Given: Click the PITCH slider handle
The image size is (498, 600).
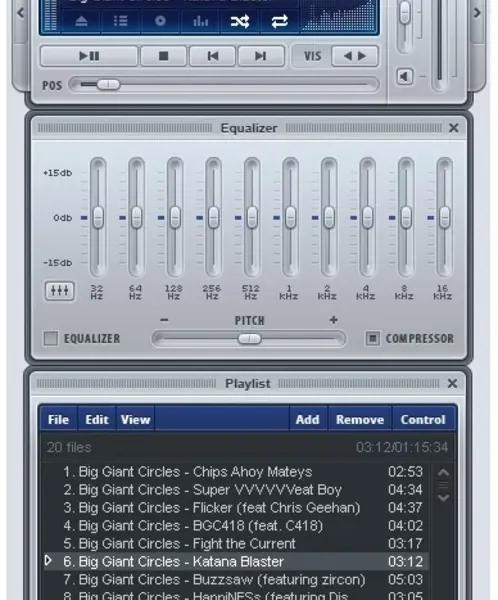Looking at the screenshot, I should 250,339.
